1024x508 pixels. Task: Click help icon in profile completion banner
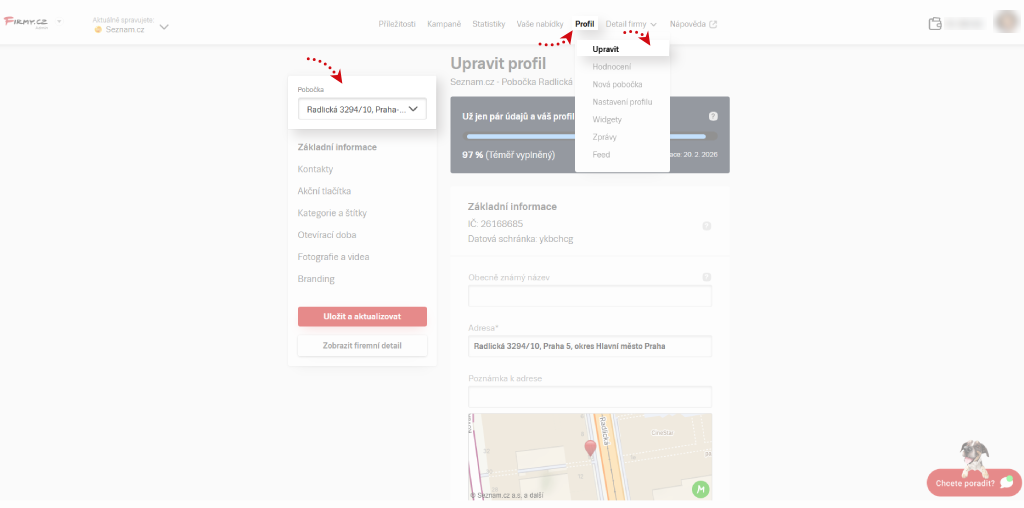click(713, 117)
